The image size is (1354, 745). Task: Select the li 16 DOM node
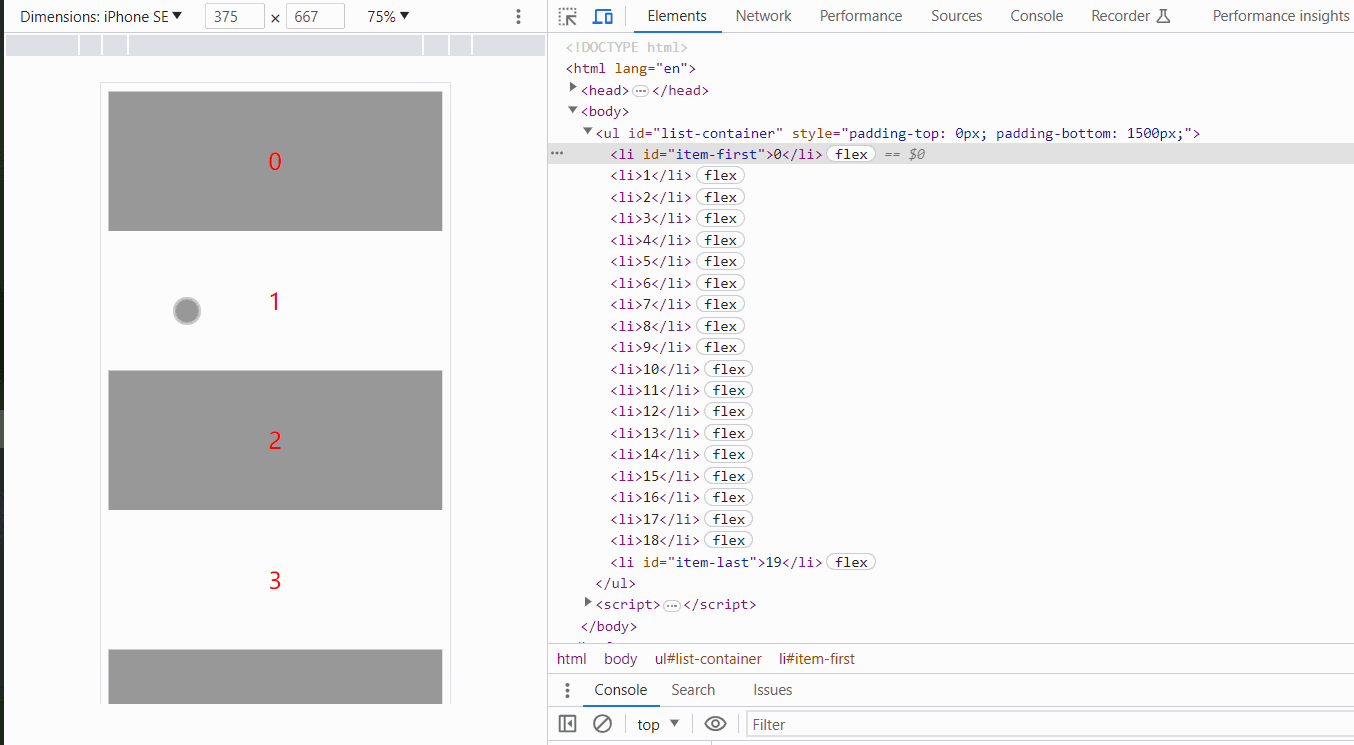click(655, 497)
